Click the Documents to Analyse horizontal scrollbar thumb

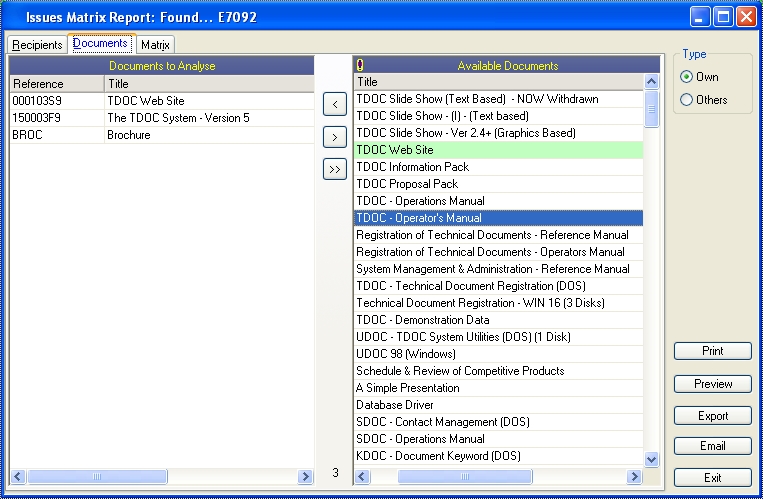(97, 477)
